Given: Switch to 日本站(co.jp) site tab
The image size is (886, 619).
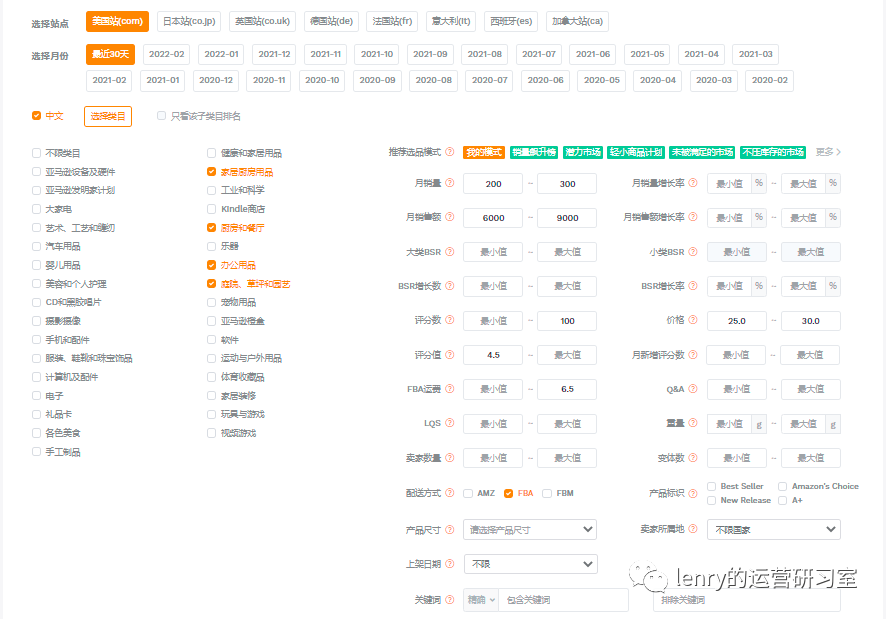Looking at the screenshot, I should (x=190, y=21).
